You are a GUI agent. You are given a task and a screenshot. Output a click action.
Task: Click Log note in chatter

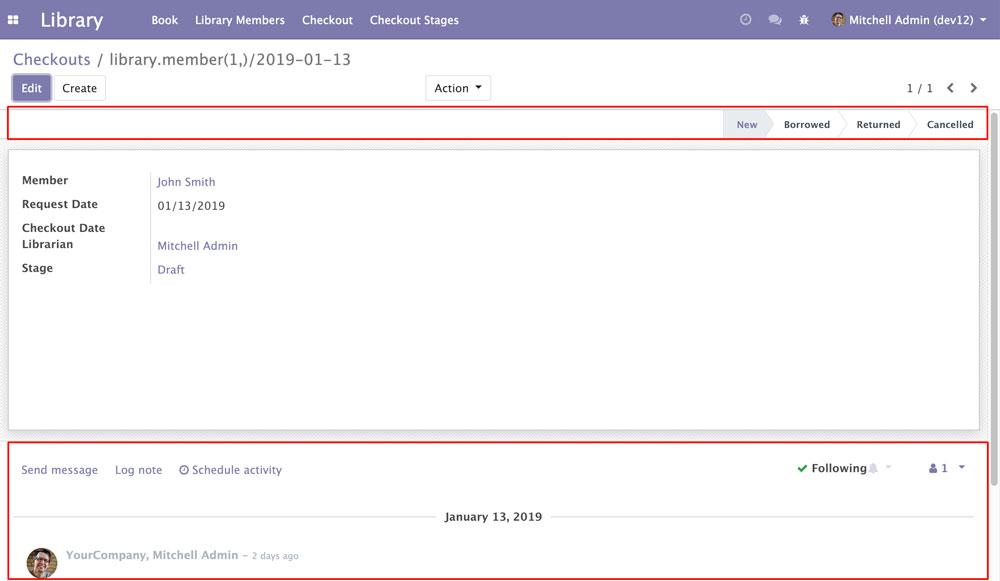pyautogui.click(x=138, y=469)
